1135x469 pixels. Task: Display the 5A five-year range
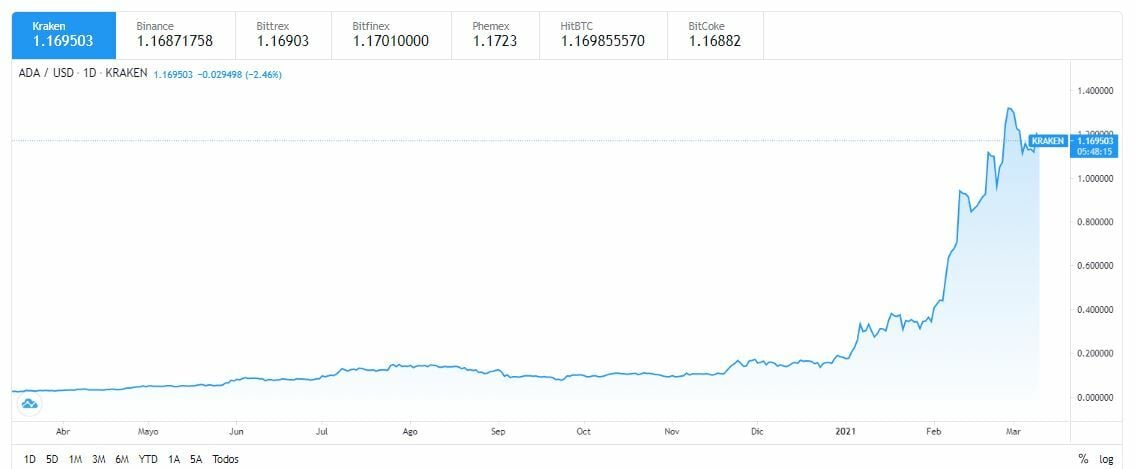(195, 459)
